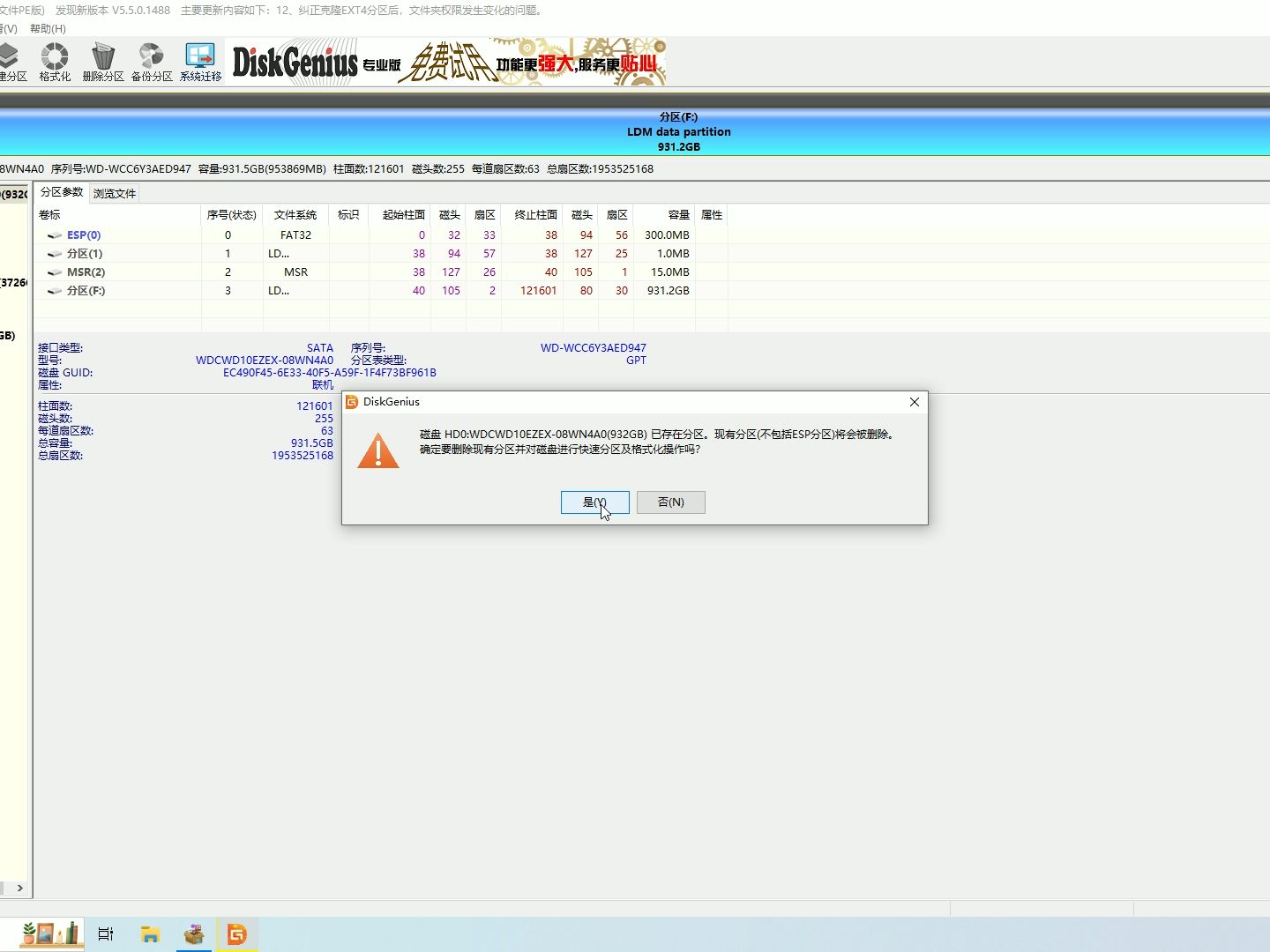Image resolution: width=1270 pixels, height=952 pixels.
Task: Click the 文件系统 column header
Action: (x=295, y=215)
